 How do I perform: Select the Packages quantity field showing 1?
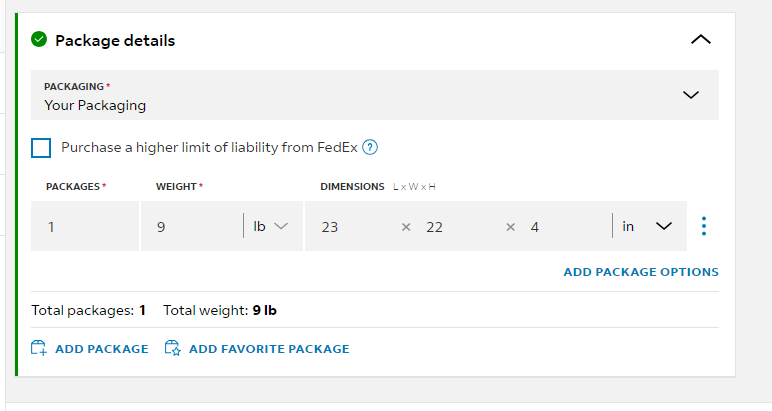(x=85, y=226)
